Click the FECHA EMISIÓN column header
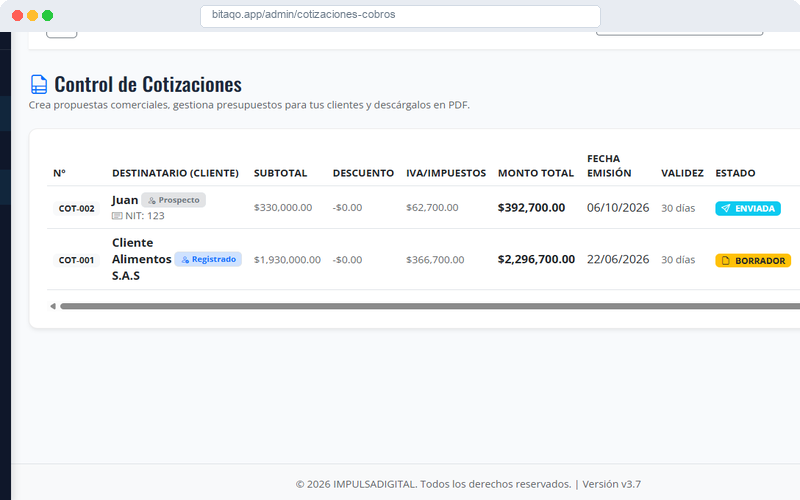800x500 pixels. point(609,166)
